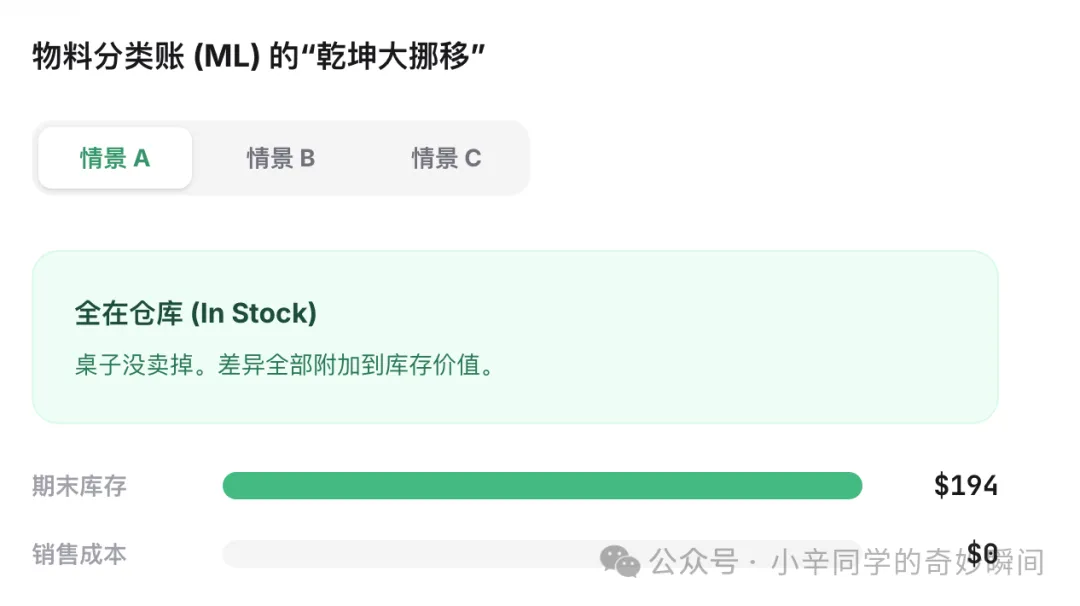Click the empty gray 销售成本 bar

(542, 554)
